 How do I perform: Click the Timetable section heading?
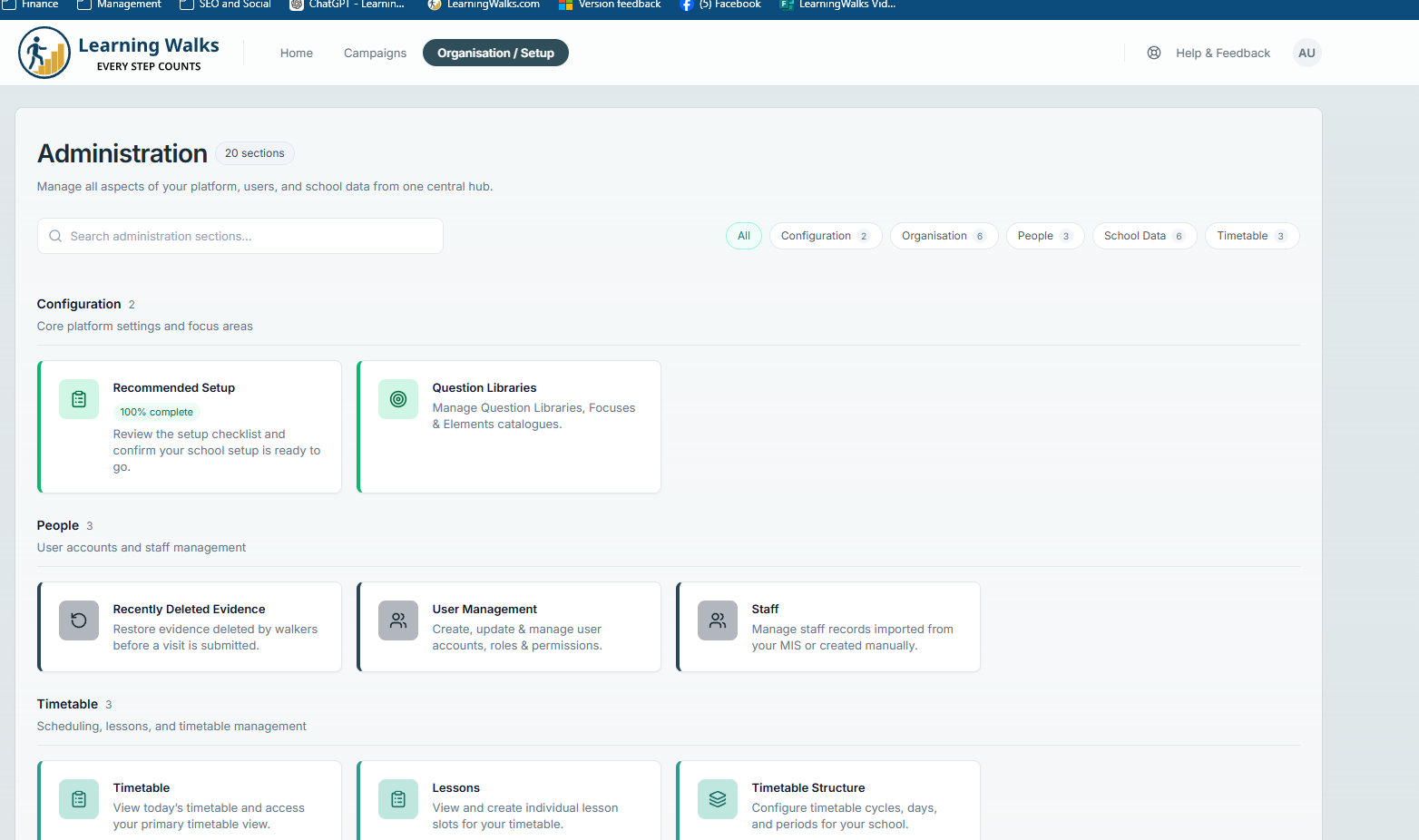pos(67,704)
